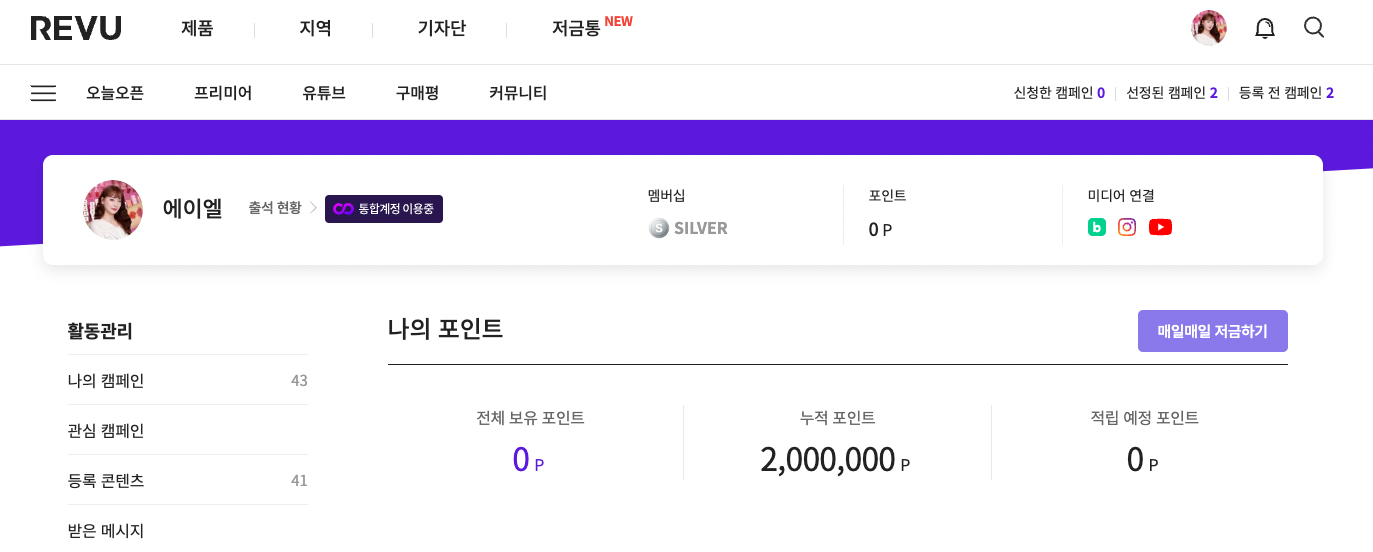The height and width of the screenshot is (552, 1373).
Task: Open 선정된 캠페인 link
Action: [1171, 93]
